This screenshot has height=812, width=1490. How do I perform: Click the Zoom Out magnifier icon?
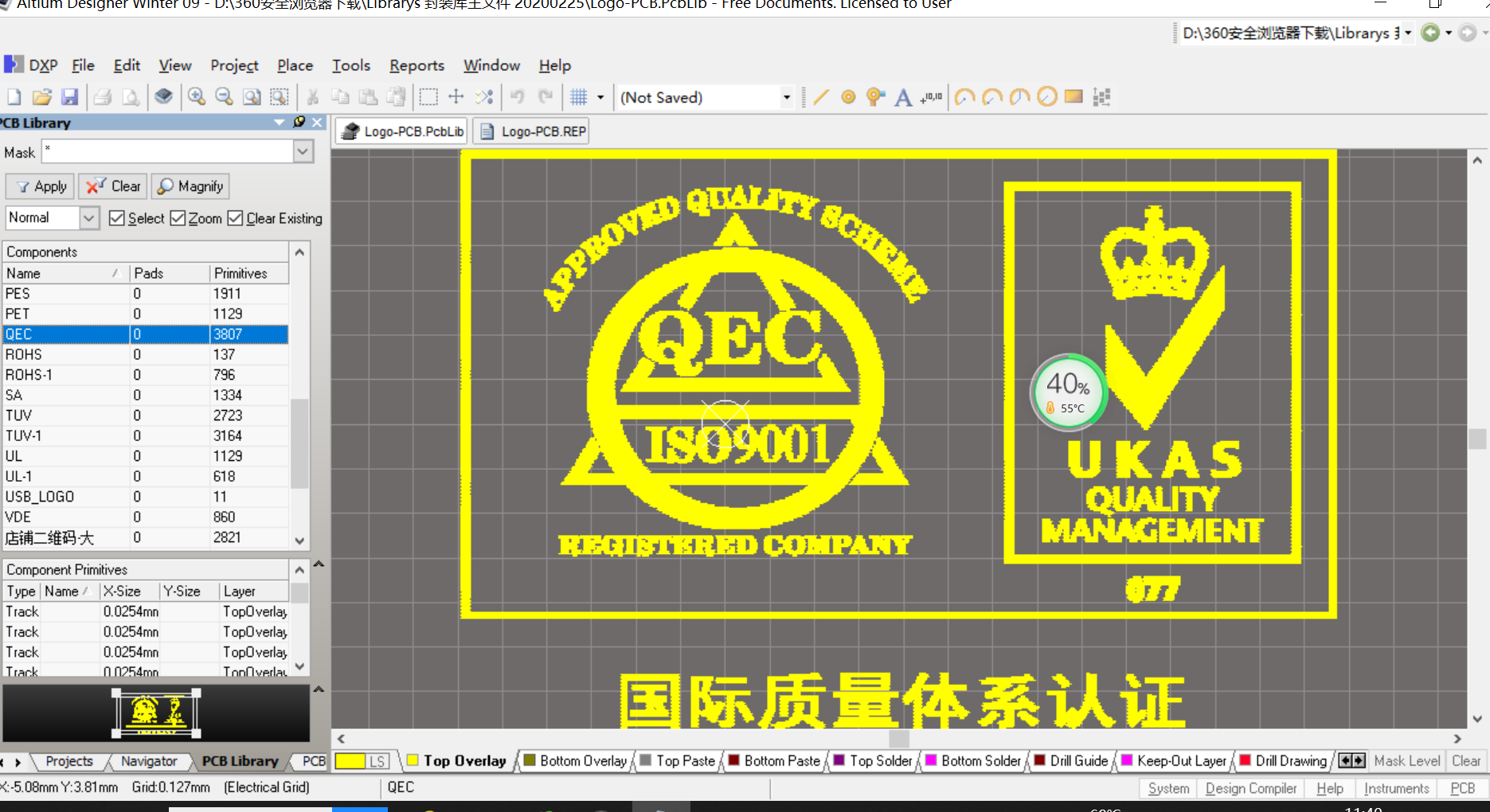(225, 97)
